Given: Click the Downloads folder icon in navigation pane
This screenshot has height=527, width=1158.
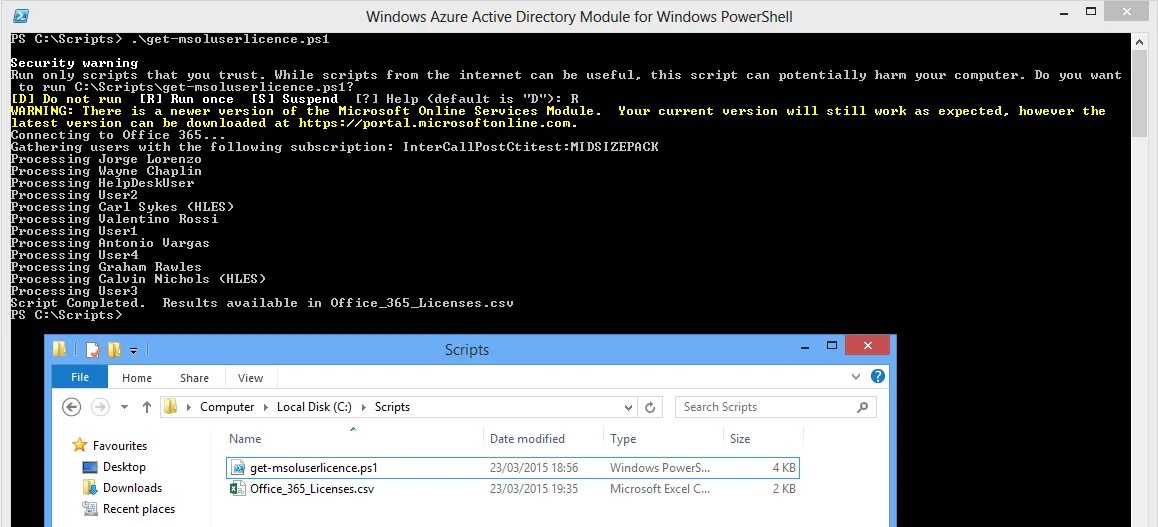Looking at the screenshot, I should click(x=90, y=487).
